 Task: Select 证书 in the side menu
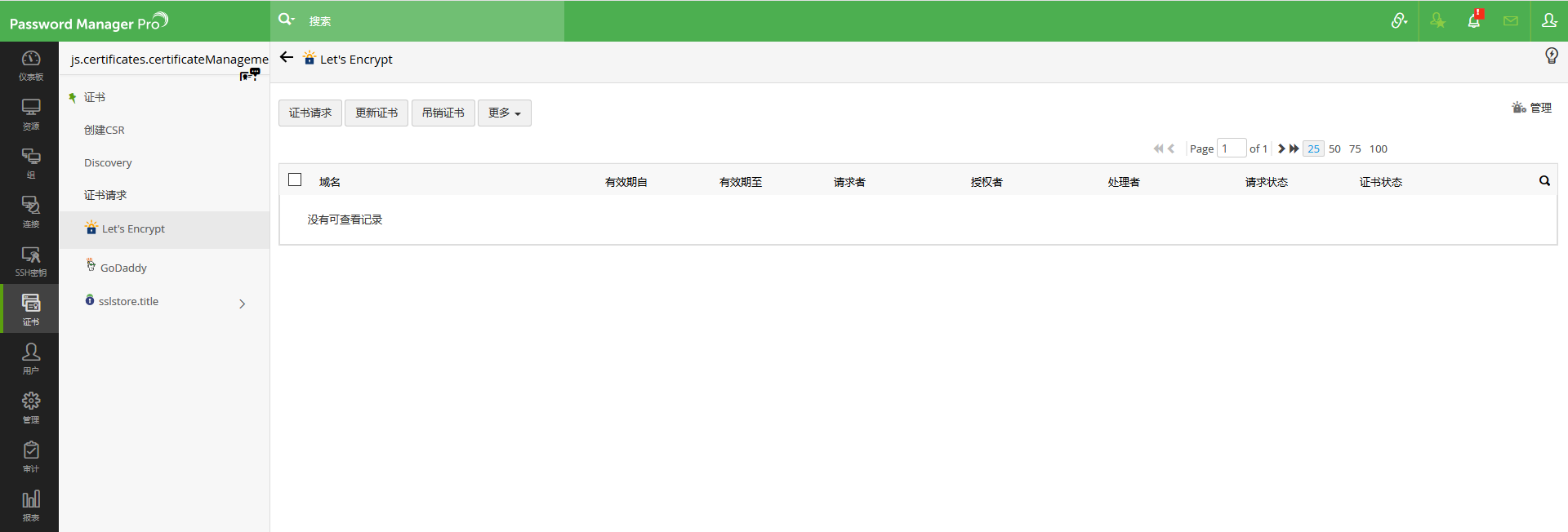pyautogui.click(x=95, y=97)
